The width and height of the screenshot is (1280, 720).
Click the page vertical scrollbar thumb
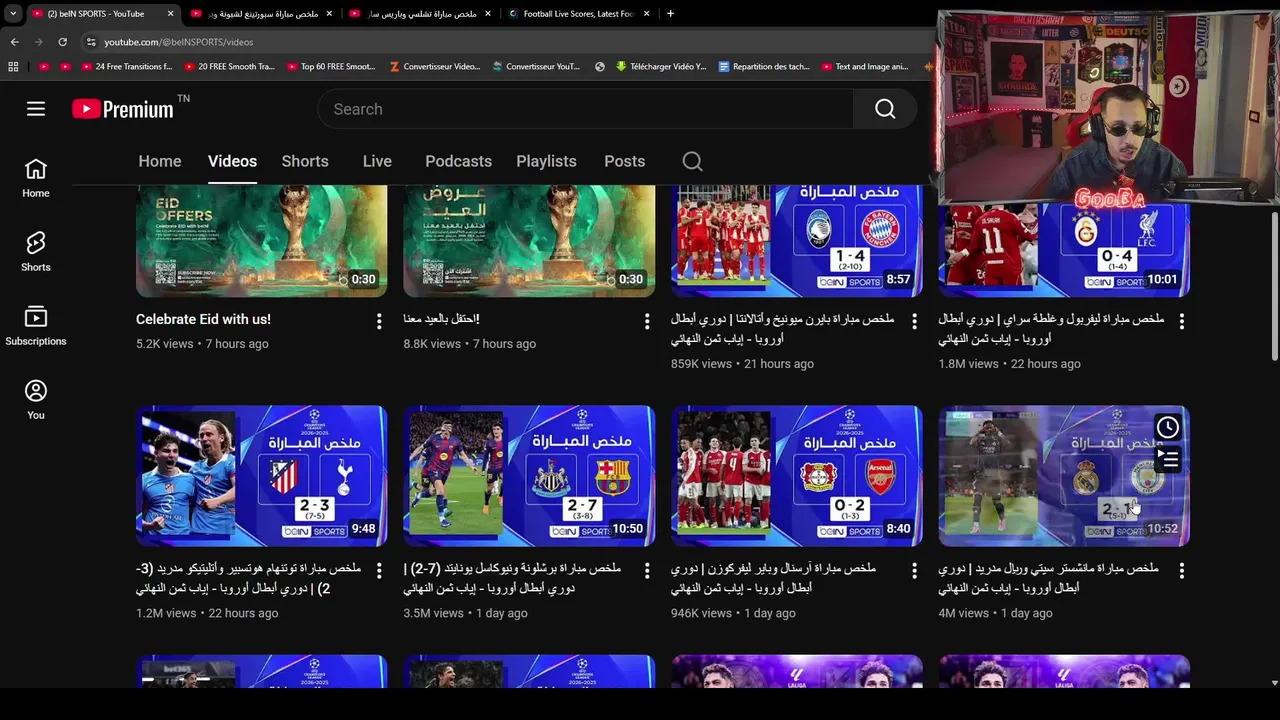(1274, 285)
